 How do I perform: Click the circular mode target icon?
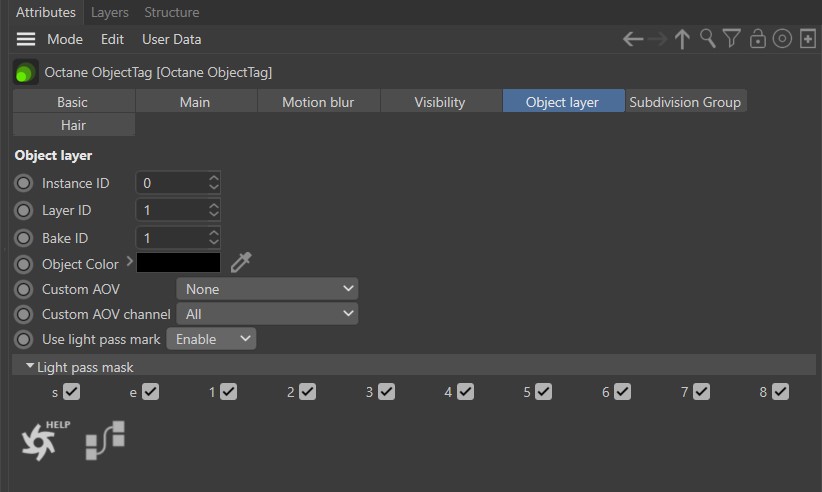click(x=782, y=39)
